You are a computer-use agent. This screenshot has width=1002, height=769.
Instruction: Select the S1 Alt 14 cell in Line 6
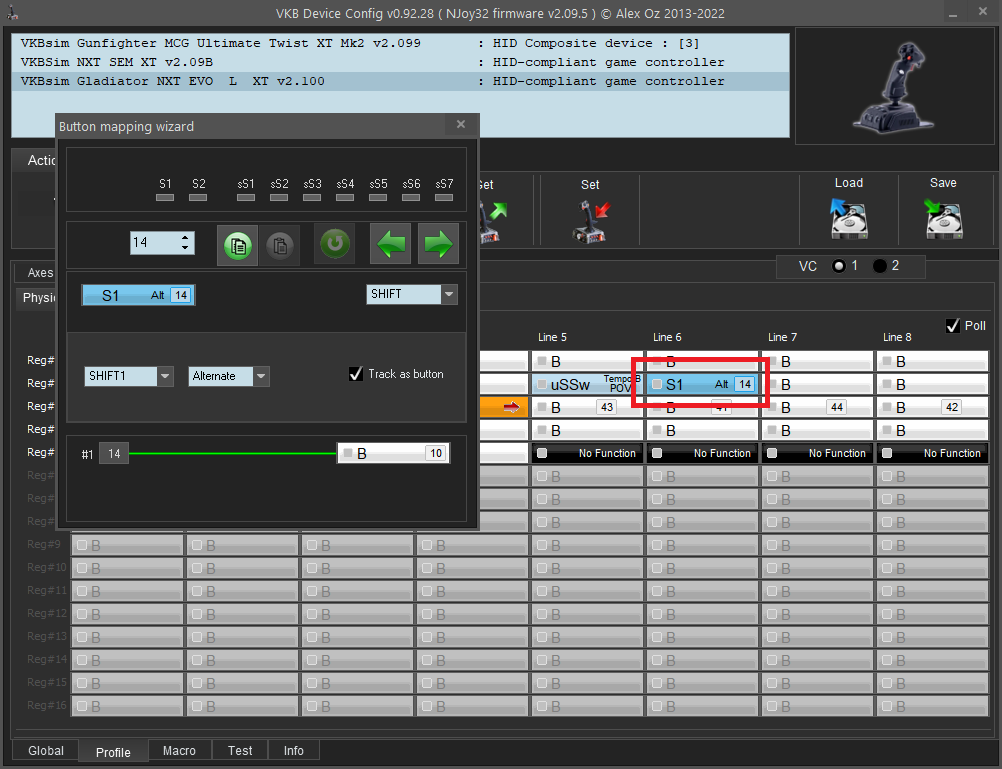click(x=702, y=384)
